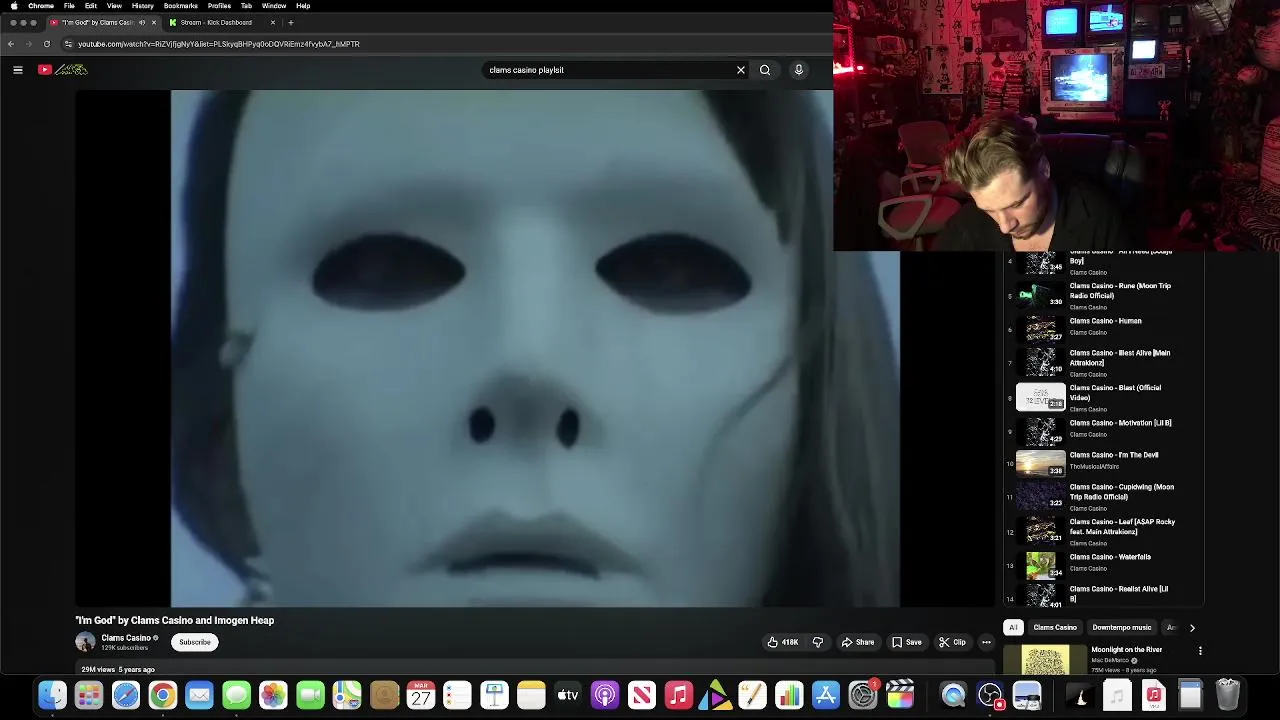The image size is (1280, 720).
Task: Play Clams Casino - Waterfalls from playlist
Action: (1105, 565)
